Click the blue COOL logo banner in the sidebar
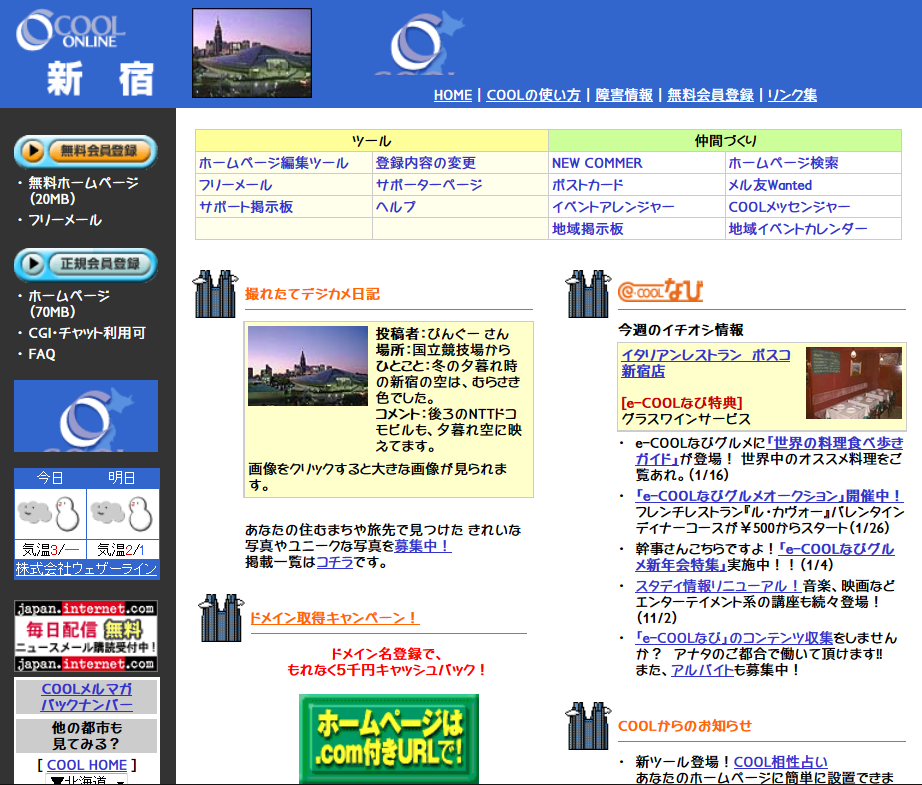 [86, 416]
